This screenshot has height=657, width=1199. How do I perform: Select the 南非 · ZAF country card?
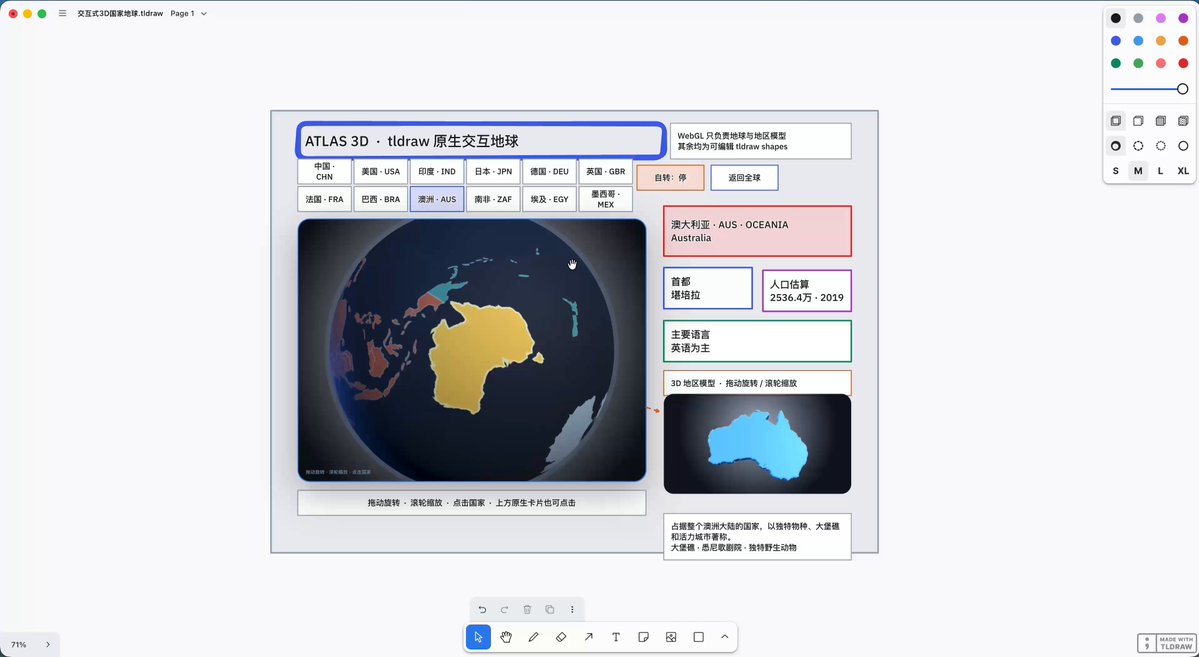point(493,199)
